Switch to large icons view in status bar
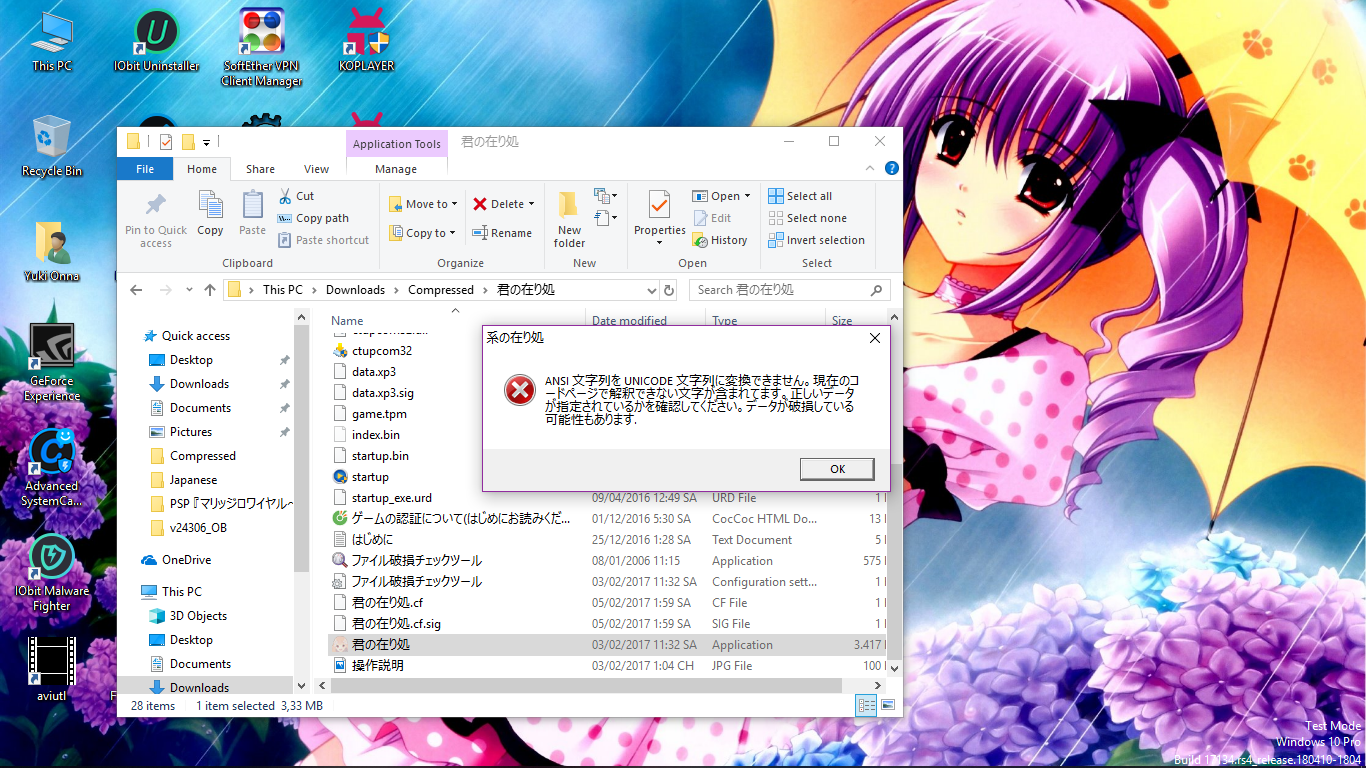This screenshot has width=1366, height=768. pyautogui.click(x=887, y=705)
